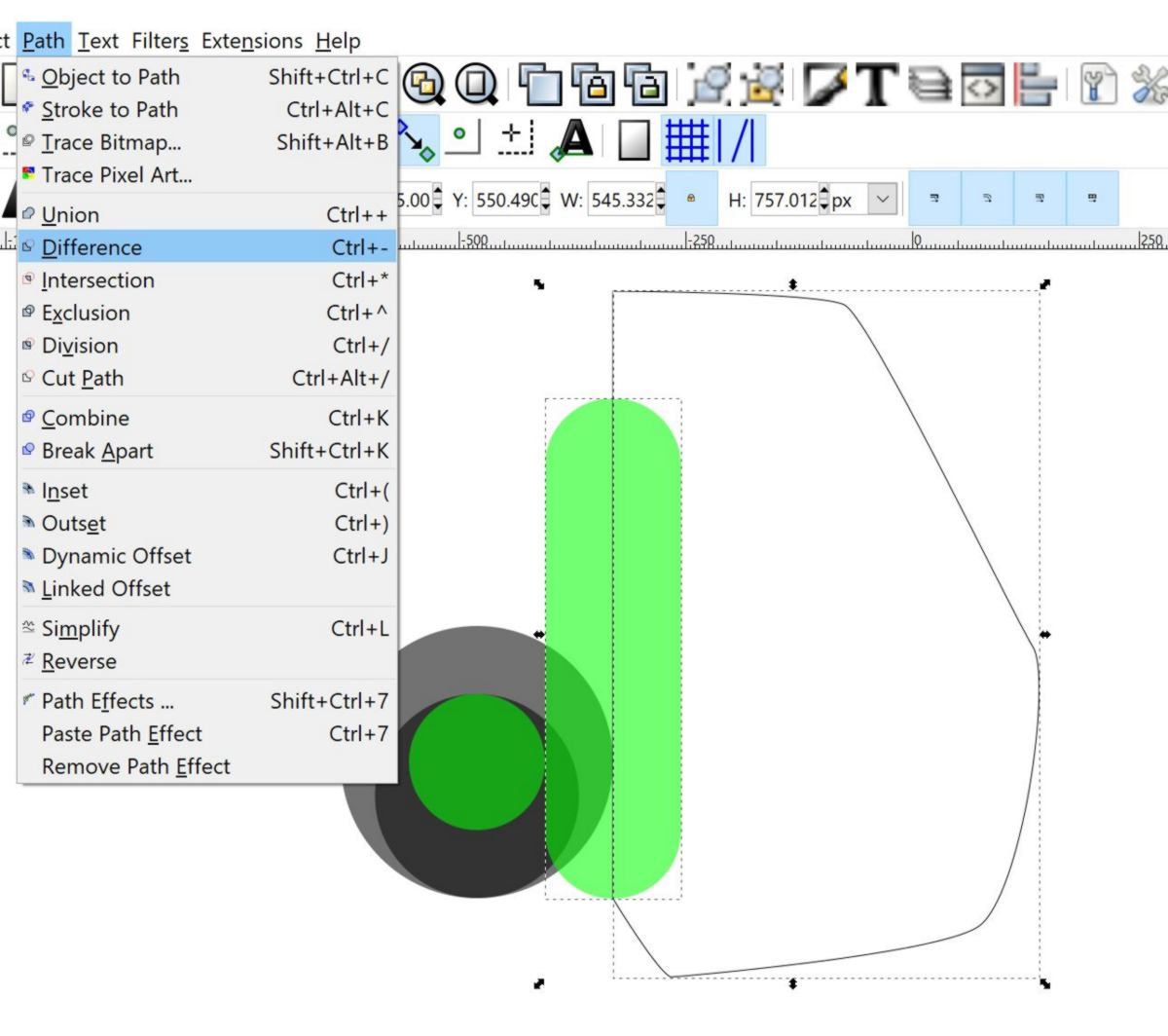
Task: Open the Help menu
Action: [338, 41]
